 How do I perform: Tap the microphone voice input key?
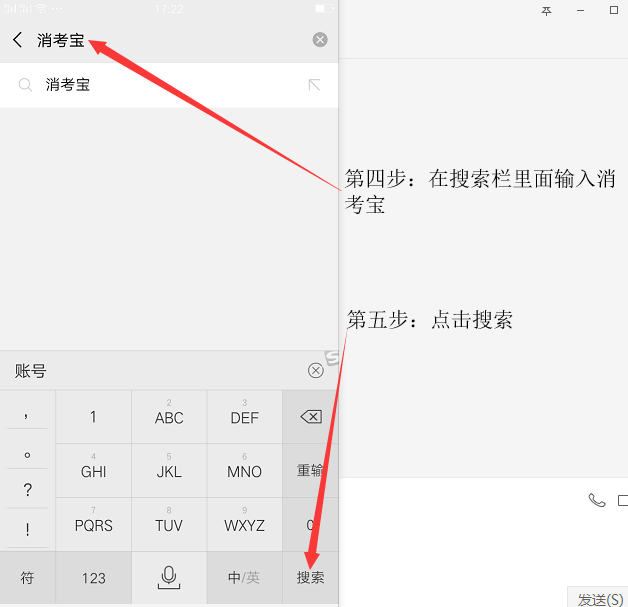coord(169,578)
